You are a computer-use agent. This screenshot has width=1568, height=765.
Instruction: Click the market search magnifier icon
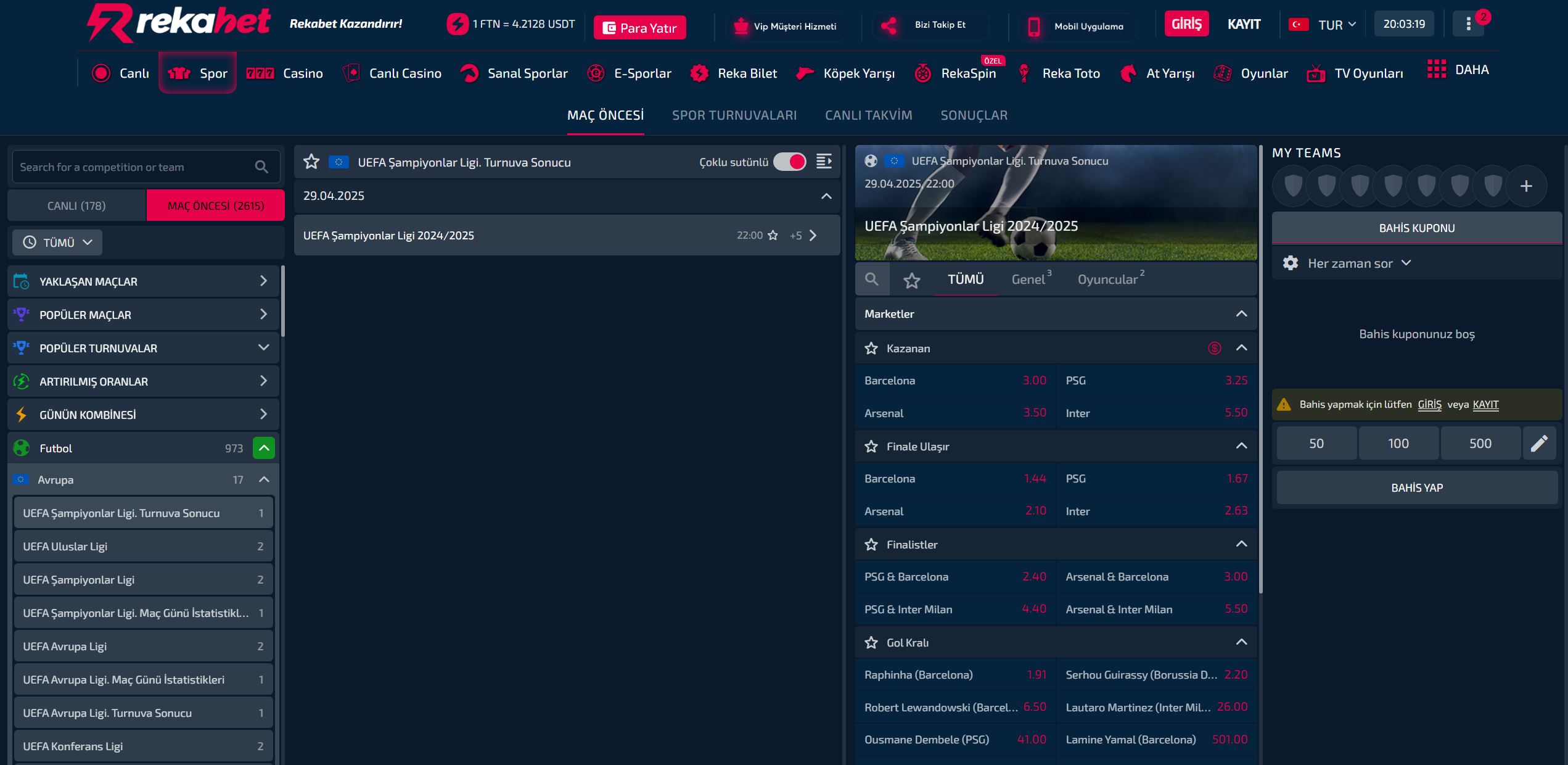coord(872,279)
